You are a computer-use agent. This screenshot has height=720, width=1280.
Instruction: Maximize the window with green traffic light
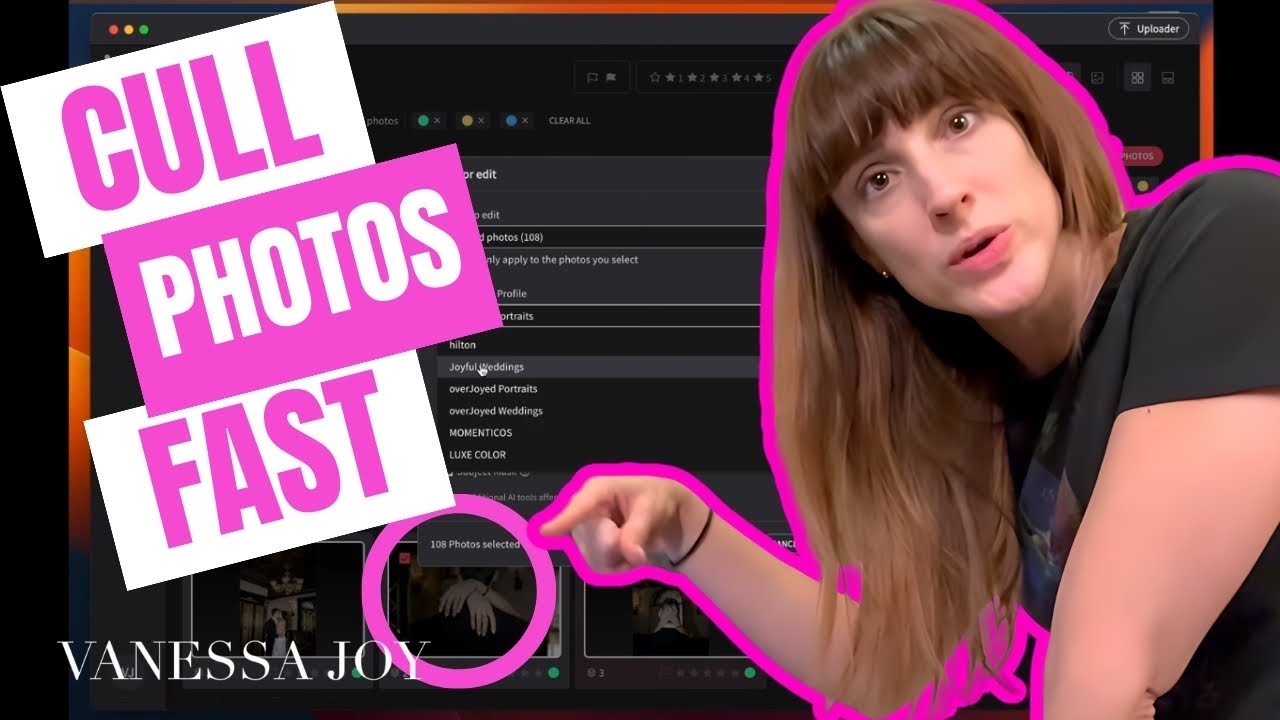pyautogui.click(x=144, y=30)
